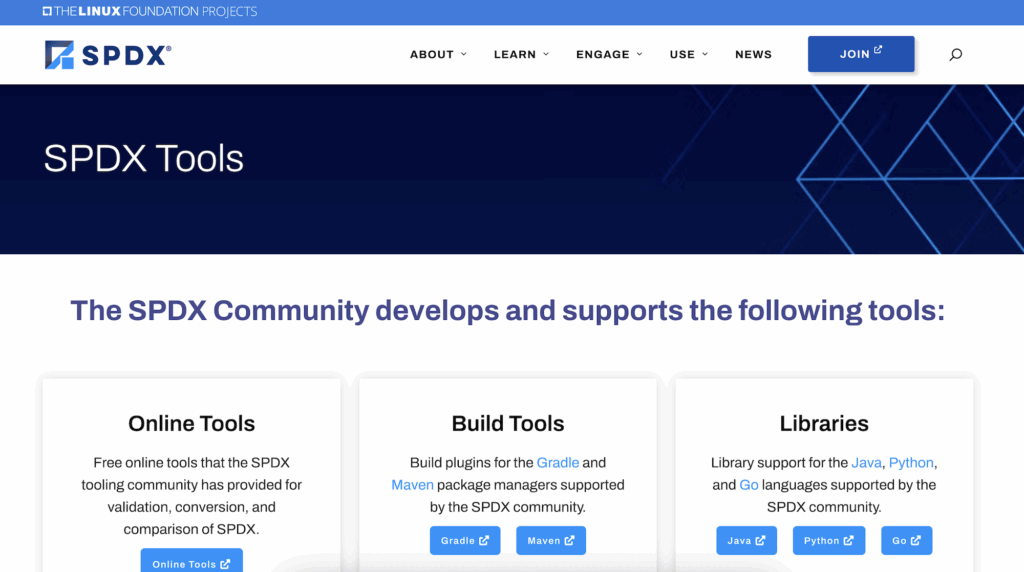
Task: Open the Engage nav item
Action: 603,54
